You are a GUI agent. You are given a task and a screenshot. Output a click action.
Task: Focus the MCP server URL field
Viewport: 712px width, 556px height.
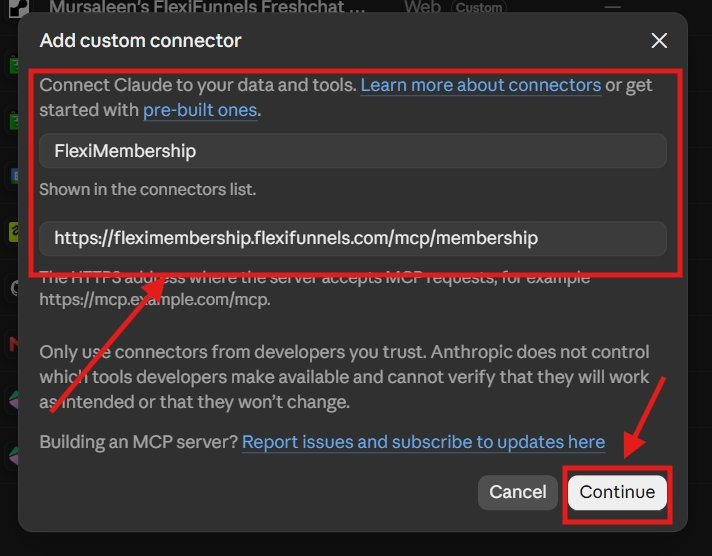pyautogui.click(x=353, y=238)
